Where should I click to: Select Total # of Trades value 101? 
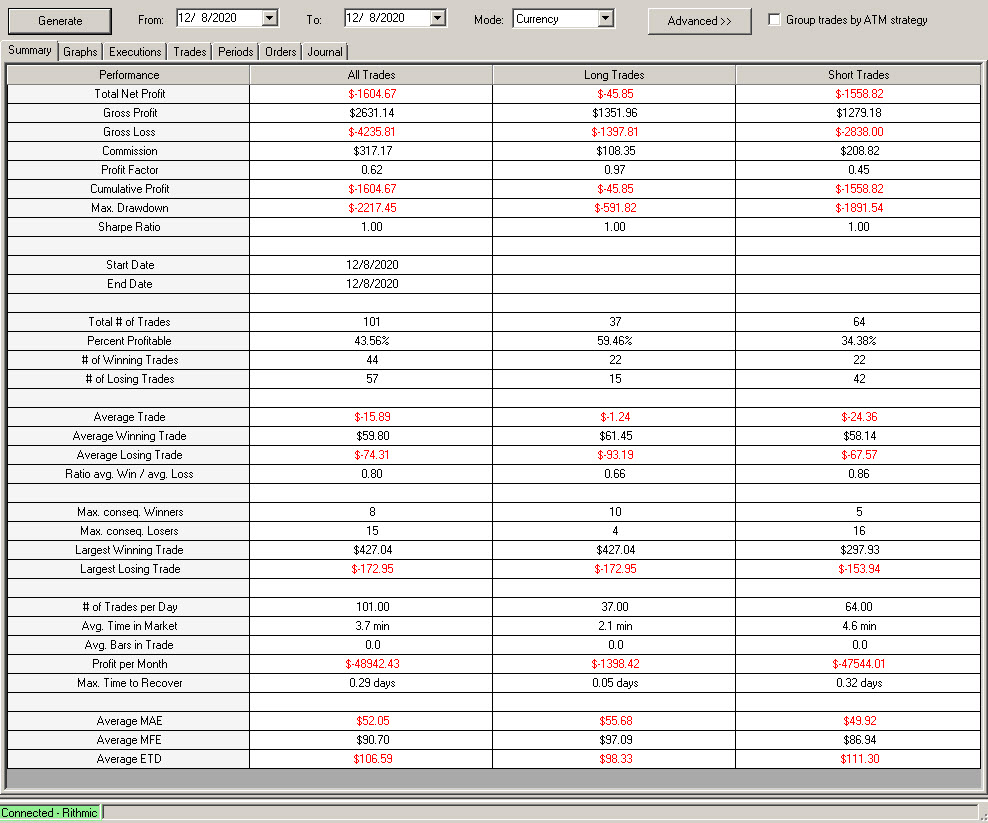tap(372, 322)
